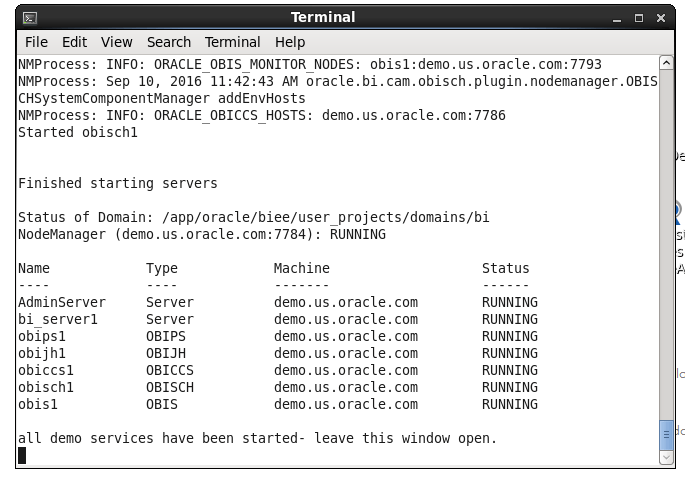This screenshot has width=685, height=479.
Task: Open the Terminal menu
Action: point(232,42)
